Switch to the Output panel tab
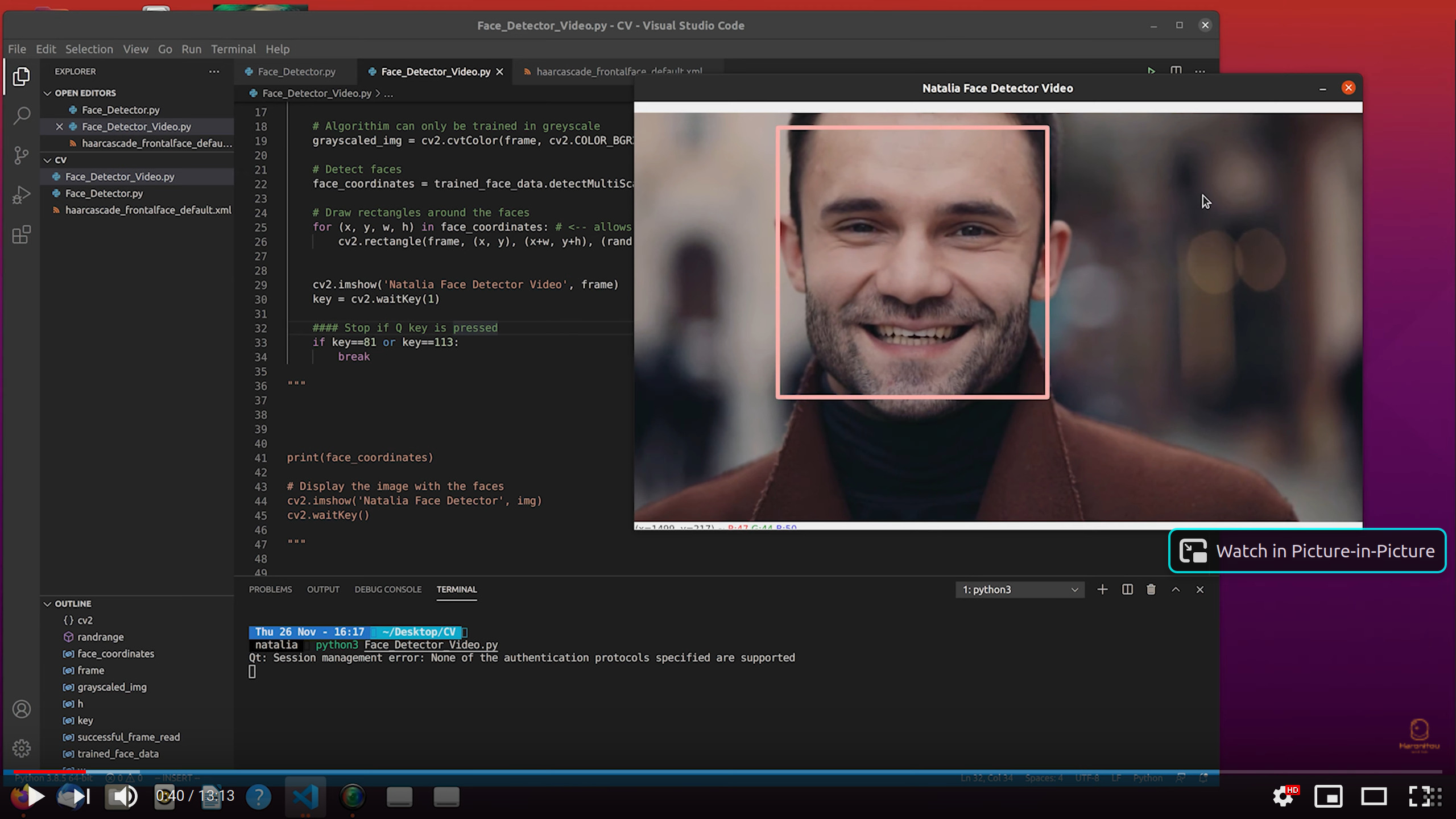This screenshot has height=819, width=1456. [323, 590]
